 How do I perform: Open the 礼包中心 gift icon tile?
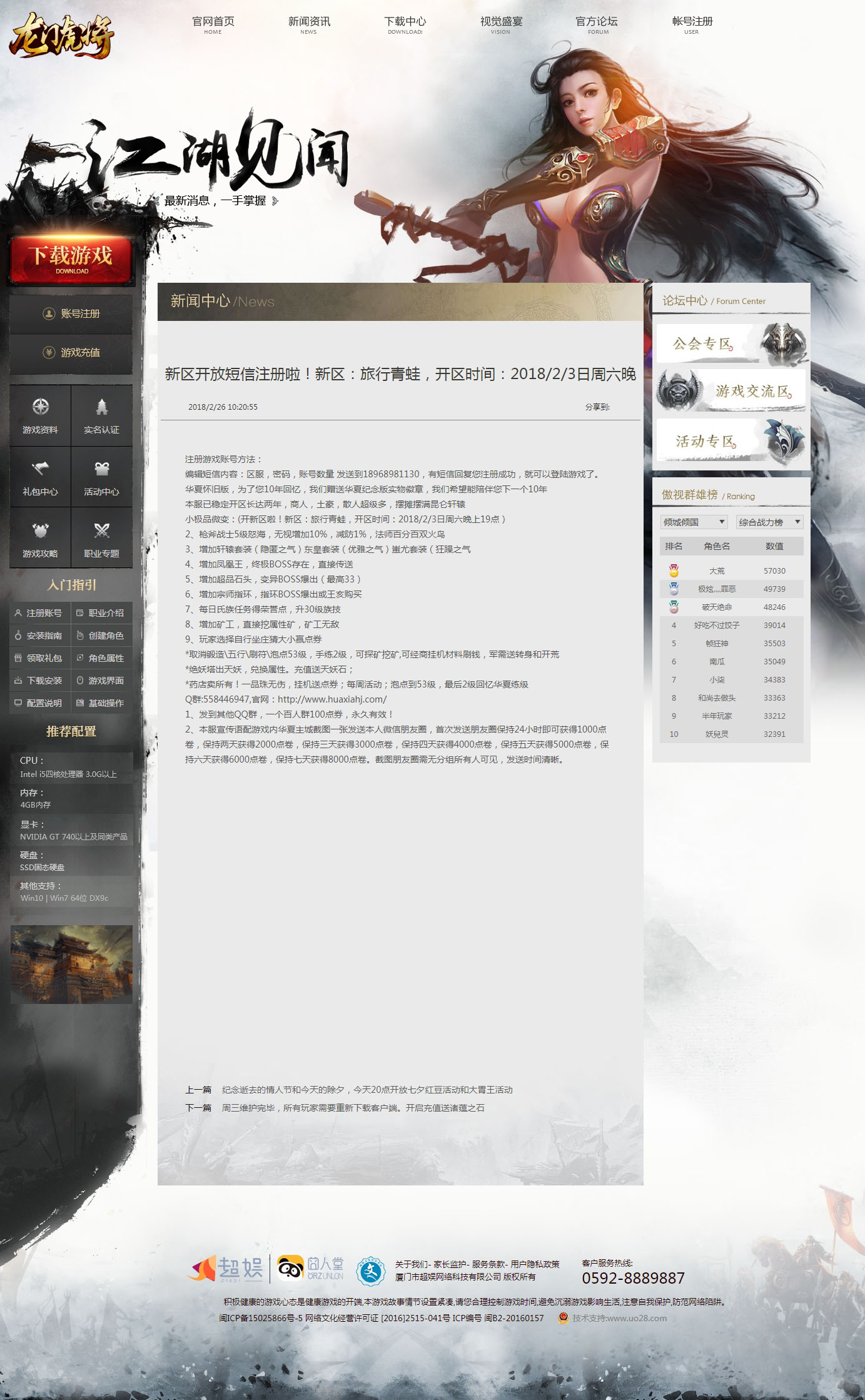pos(40,477)
